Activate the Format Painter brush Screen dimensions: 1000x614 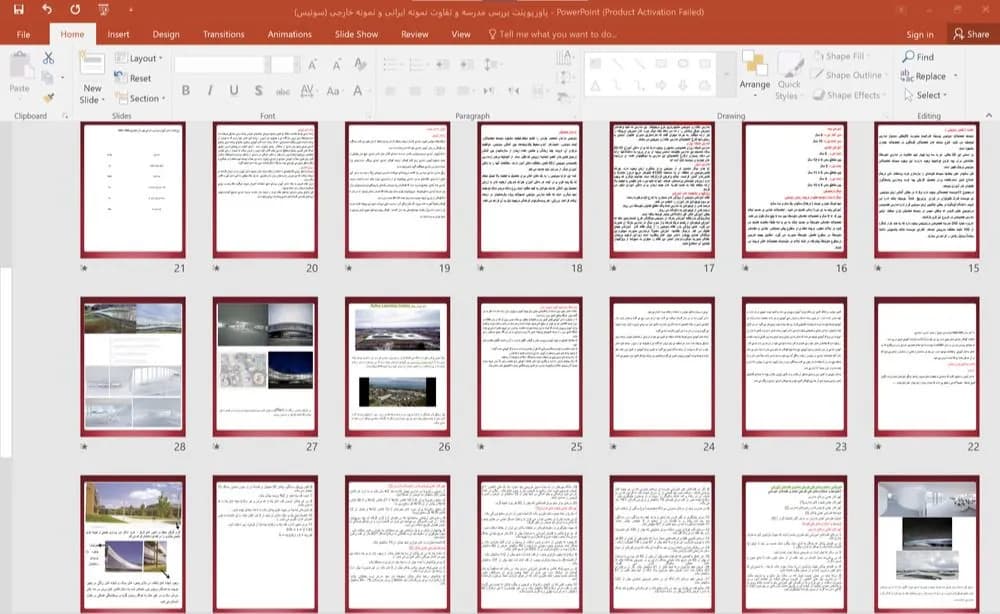[x=48, y=98]
